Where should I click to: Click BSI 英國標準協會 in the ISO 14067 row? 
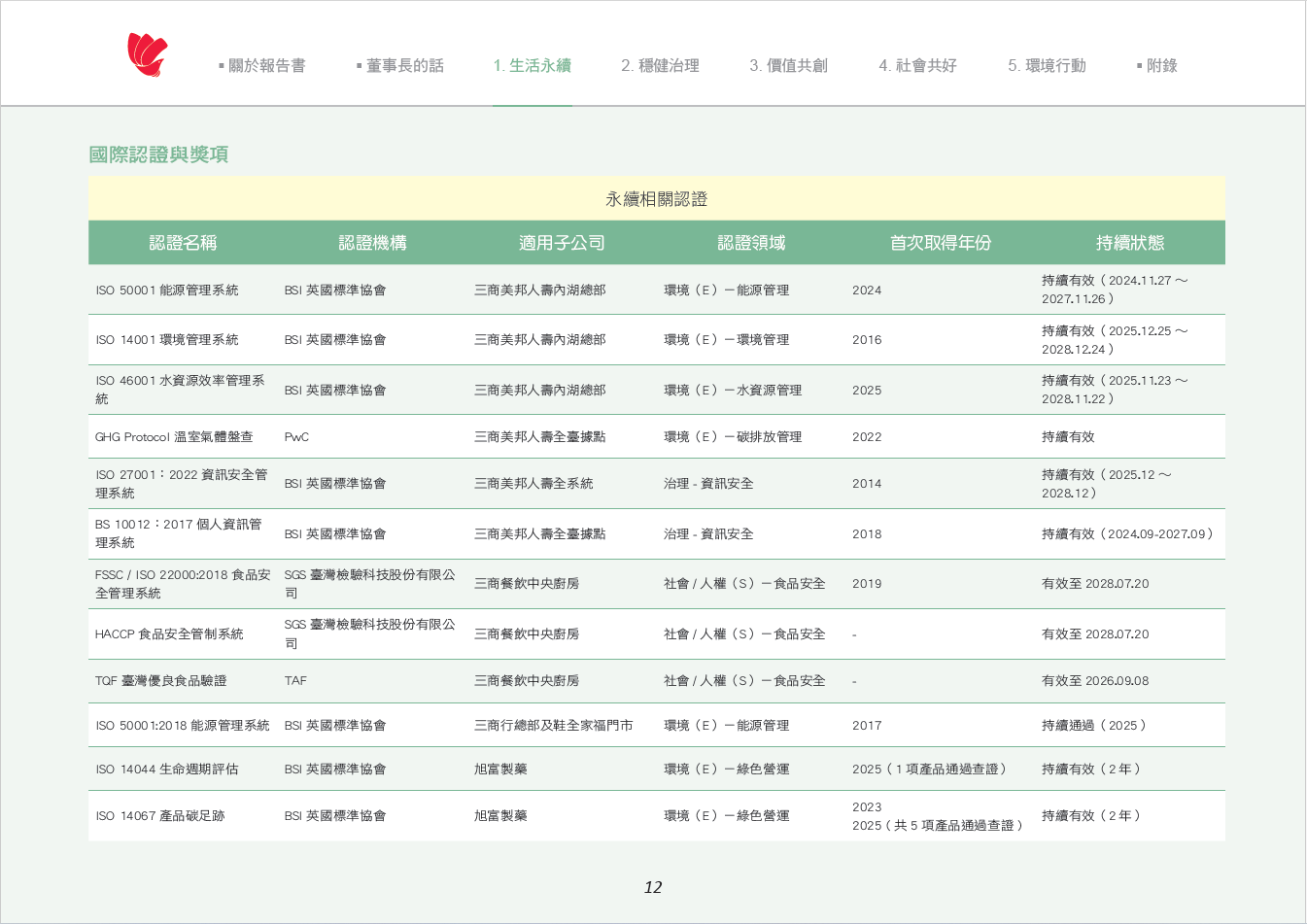click(335, 816)
